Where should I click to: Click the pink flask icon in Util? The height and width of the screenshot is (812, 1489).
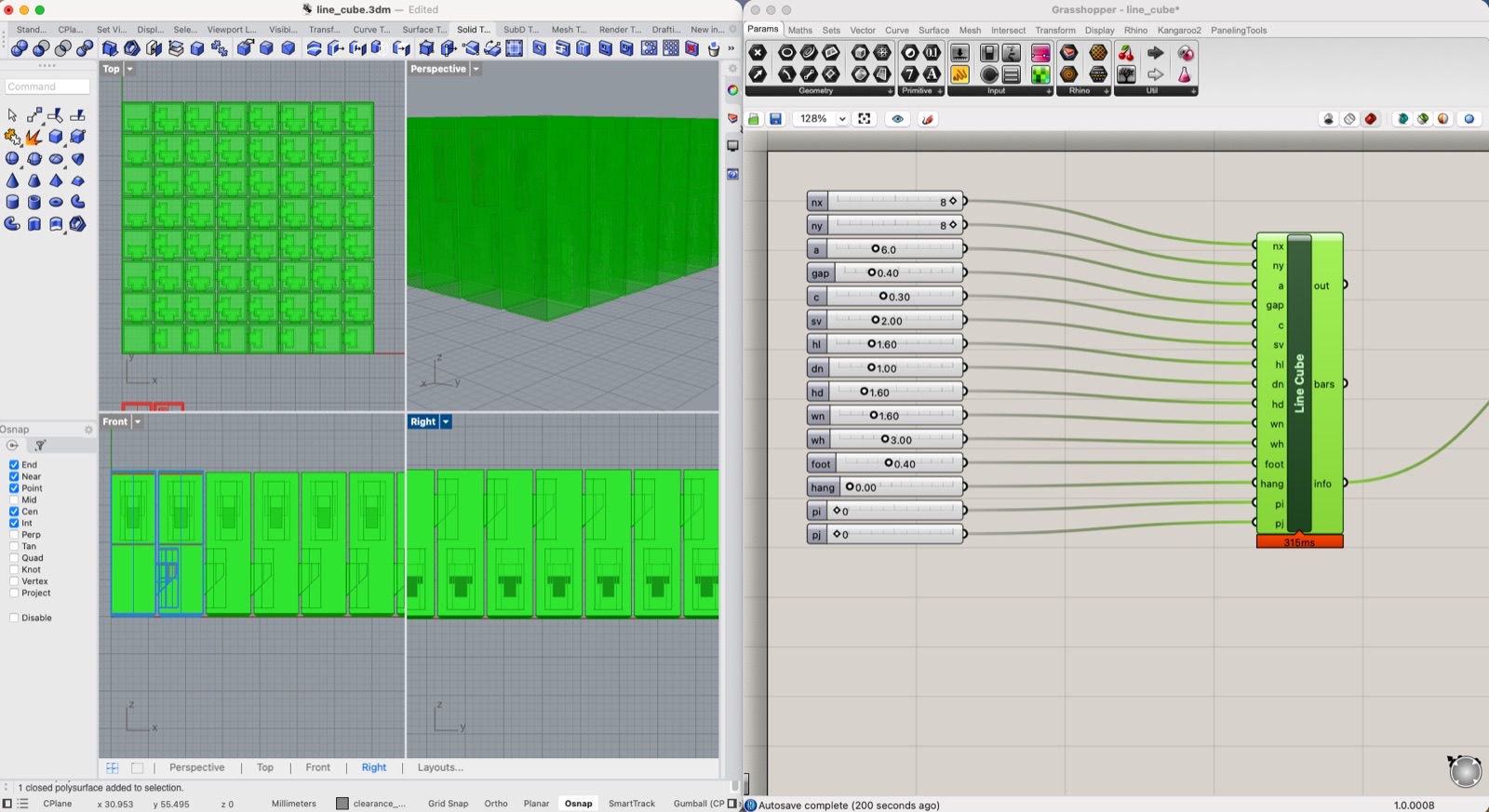(1185, 74)
